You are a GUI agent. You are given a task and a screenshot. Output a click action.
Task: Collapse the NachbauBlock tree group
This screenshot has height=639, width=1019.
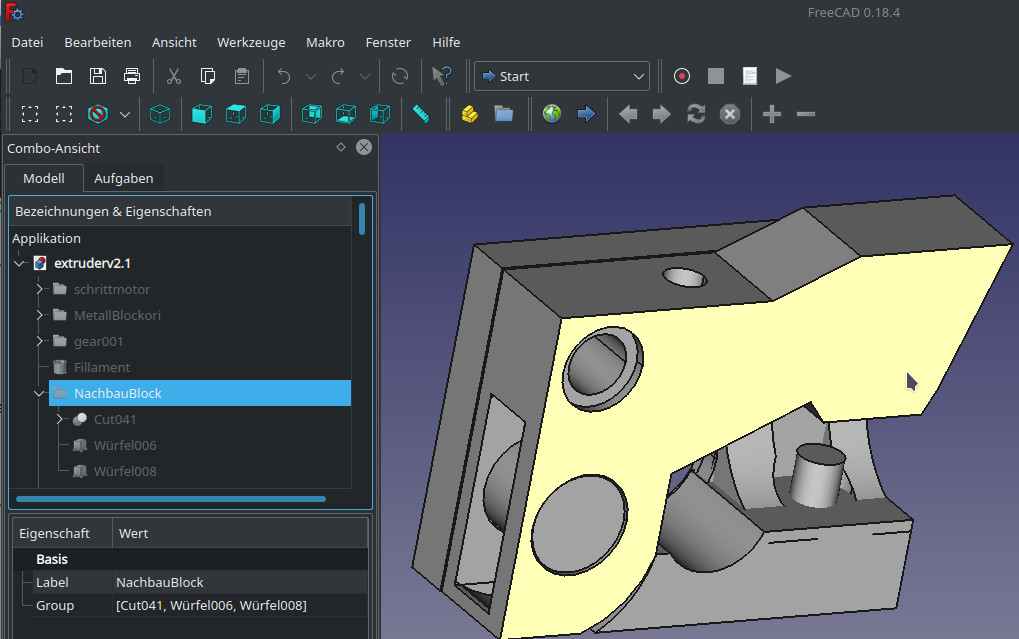(x=40, y=393)
